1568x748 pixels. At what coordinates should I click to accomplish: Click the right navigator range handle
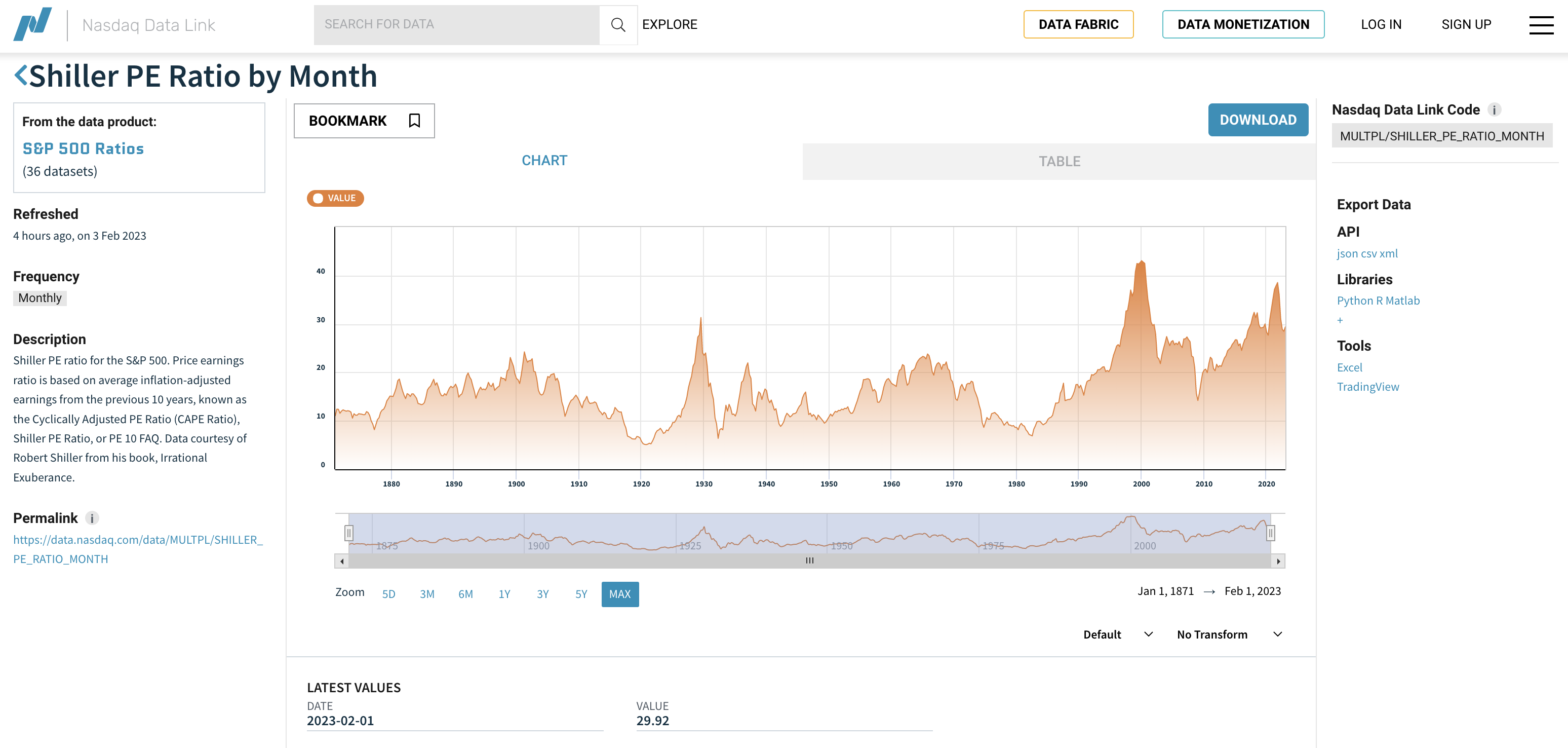click(x=1270, y=534)
